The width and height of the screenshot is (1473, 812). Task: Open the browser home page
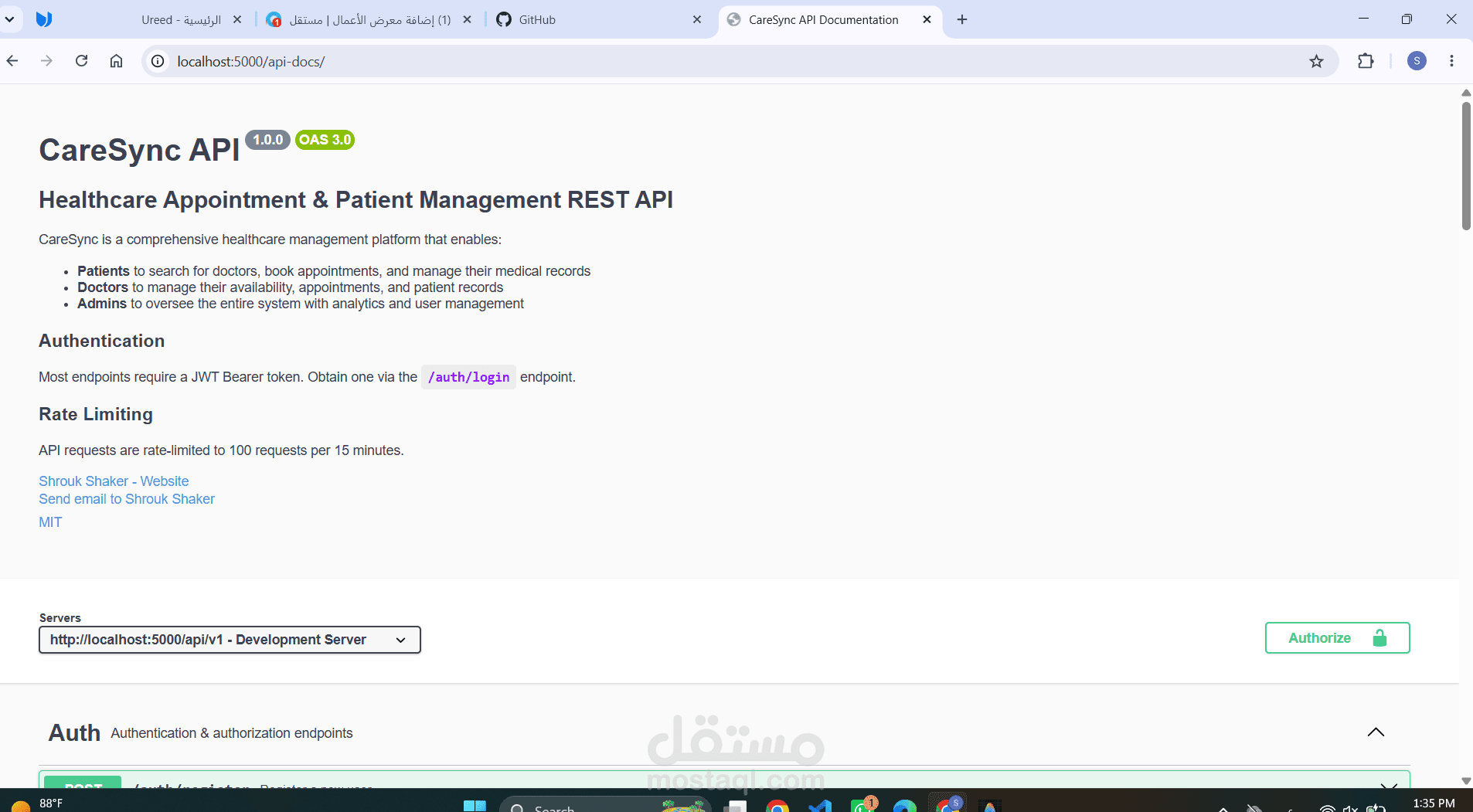[116, 61]
